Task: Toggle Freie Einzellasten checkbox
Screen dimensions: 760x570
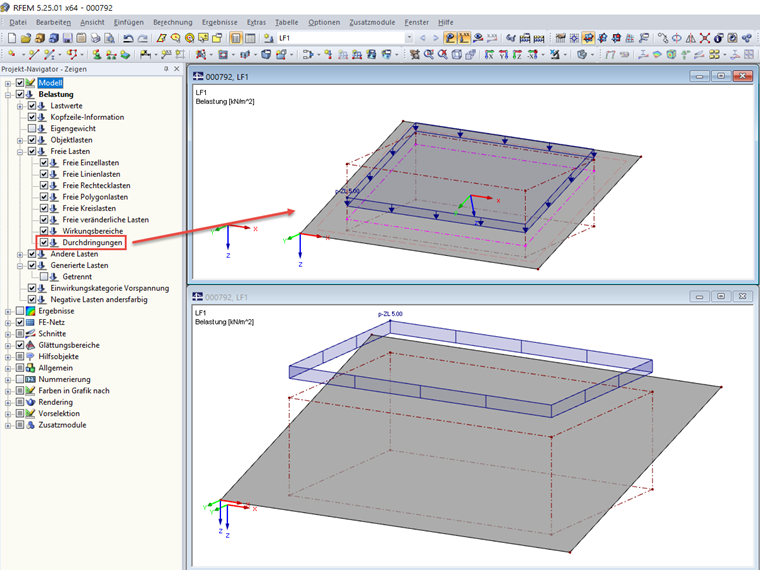Action: click(44, 162)
